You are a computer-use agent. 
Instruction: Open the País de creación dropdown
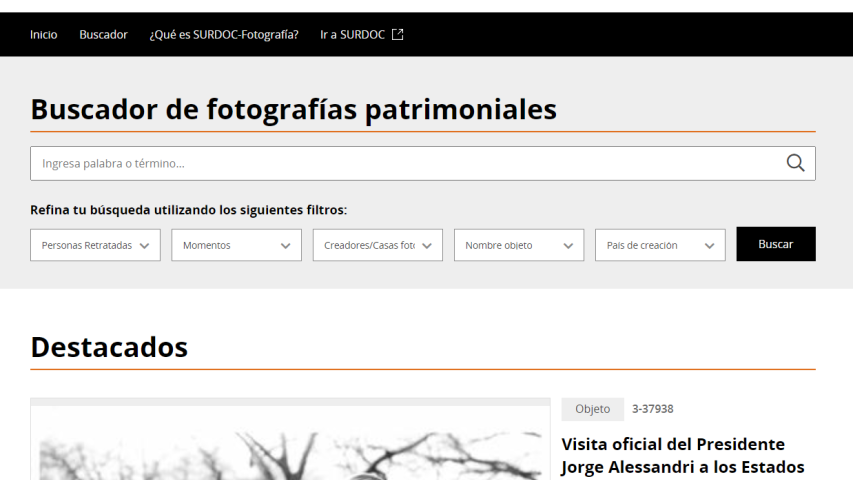[x=660, y=245]
